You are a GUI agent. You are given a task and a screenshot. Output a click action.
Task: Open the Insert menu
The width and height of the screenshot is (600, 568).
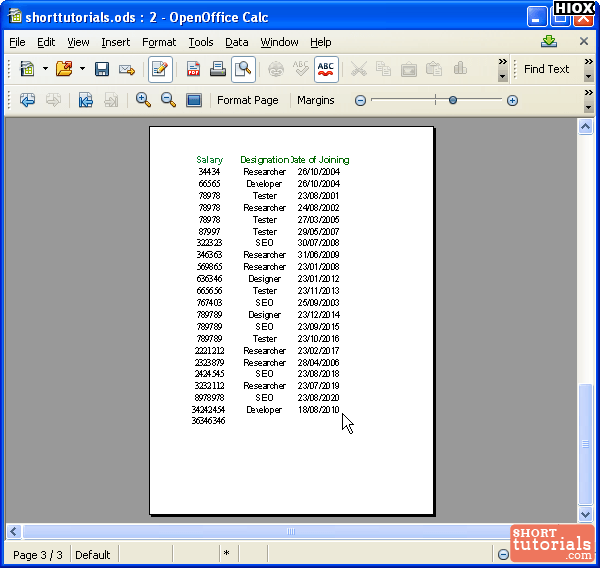click(116, 42)
